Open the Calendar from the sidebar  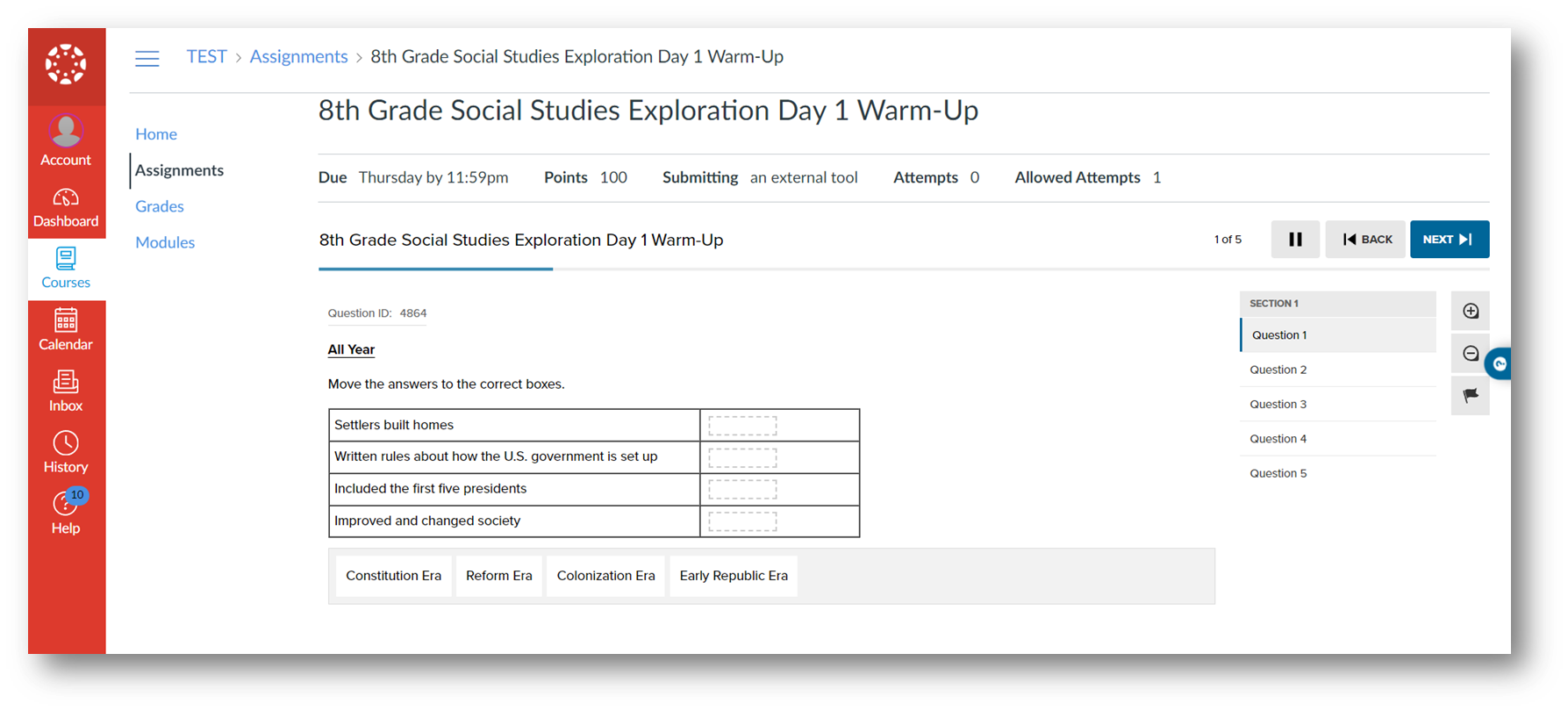coord(66,330)
